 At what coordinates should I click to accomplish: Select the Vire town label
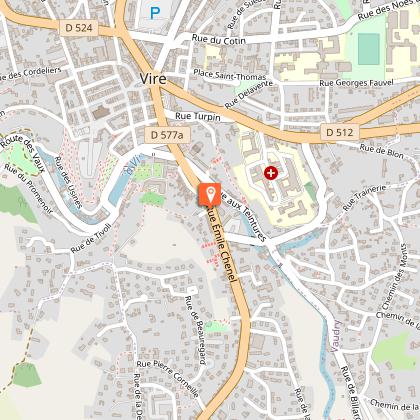153,79
